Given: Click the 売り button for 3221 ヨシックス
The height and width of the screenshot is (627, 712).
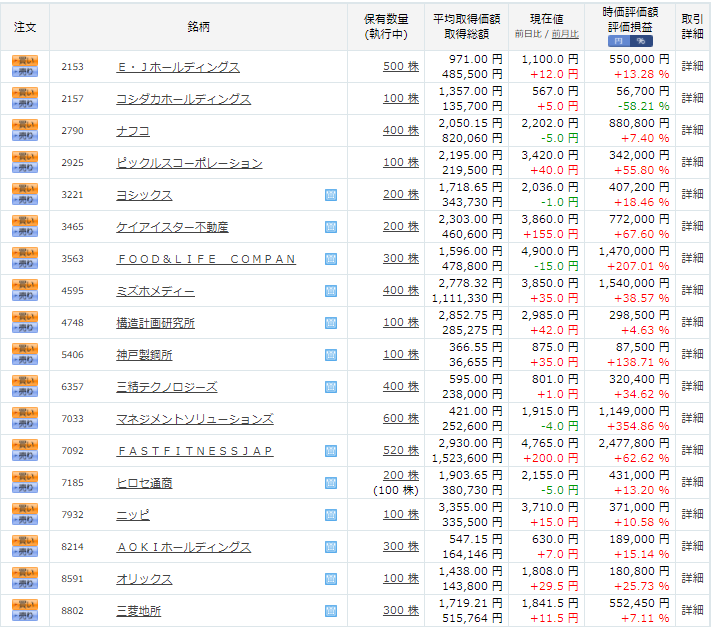Looking at the screenshot, I should [x=25, y=200].
